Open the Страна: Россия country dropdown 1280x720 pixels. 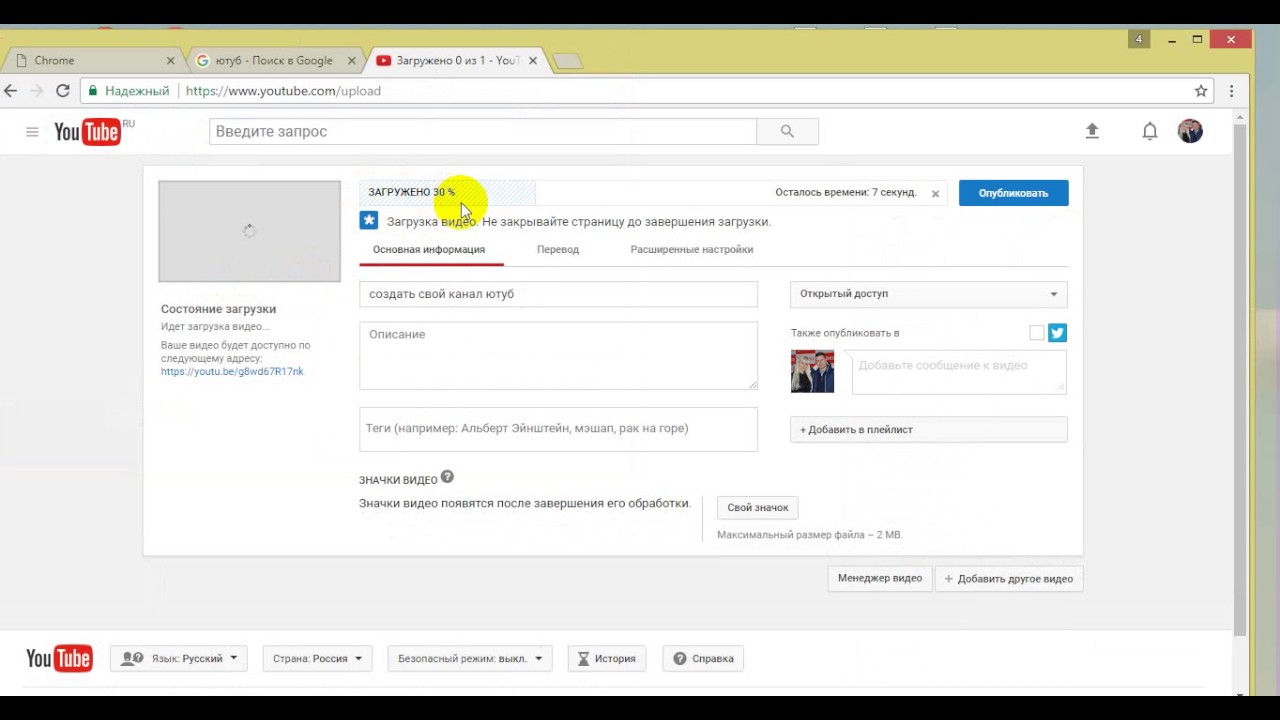point(317,658)
